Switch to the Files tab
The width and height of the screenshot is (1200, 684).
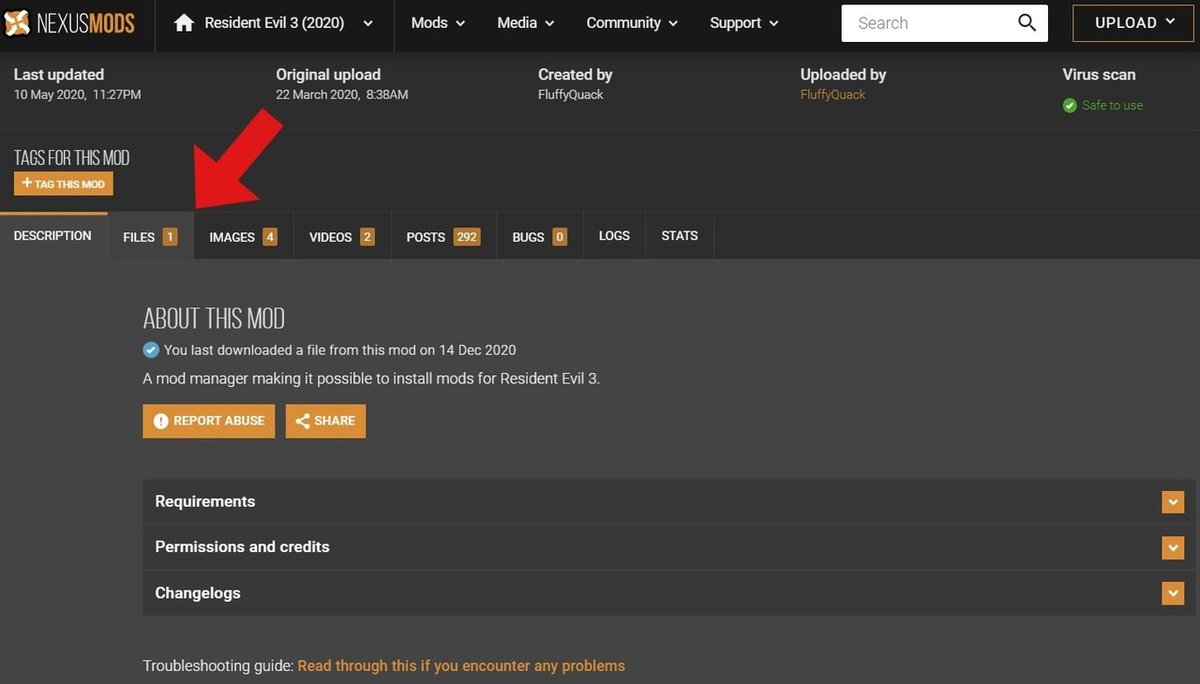pyautogui.click(x=150, y=237)
